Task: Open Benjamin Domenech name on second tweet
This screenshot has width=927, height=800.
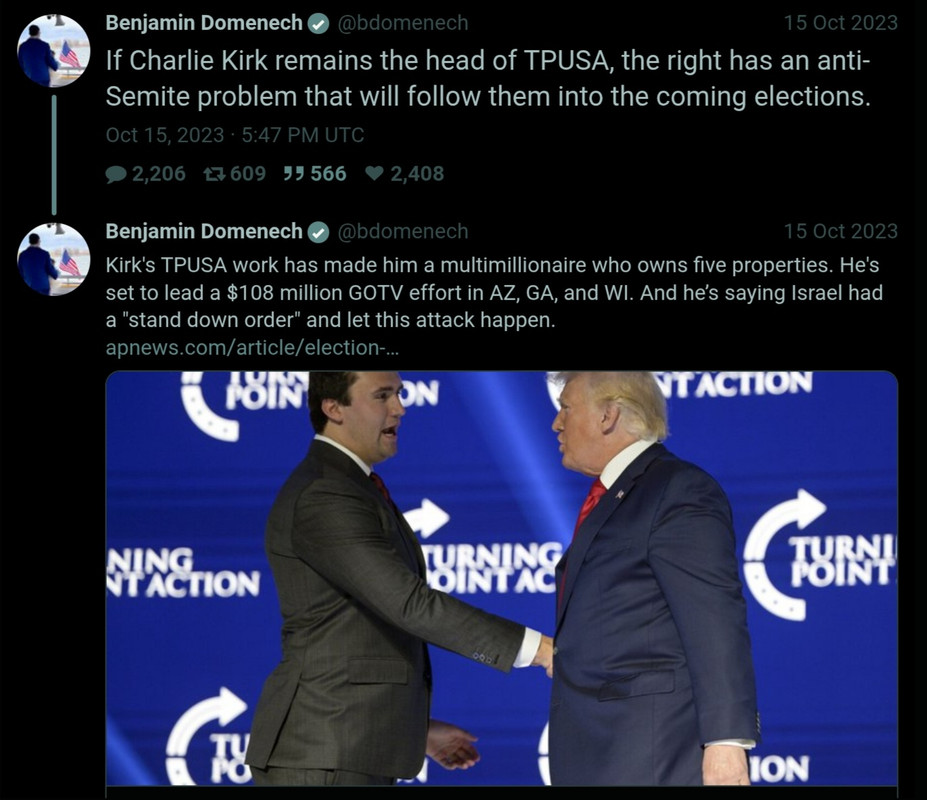Action: tap(204, 231)
